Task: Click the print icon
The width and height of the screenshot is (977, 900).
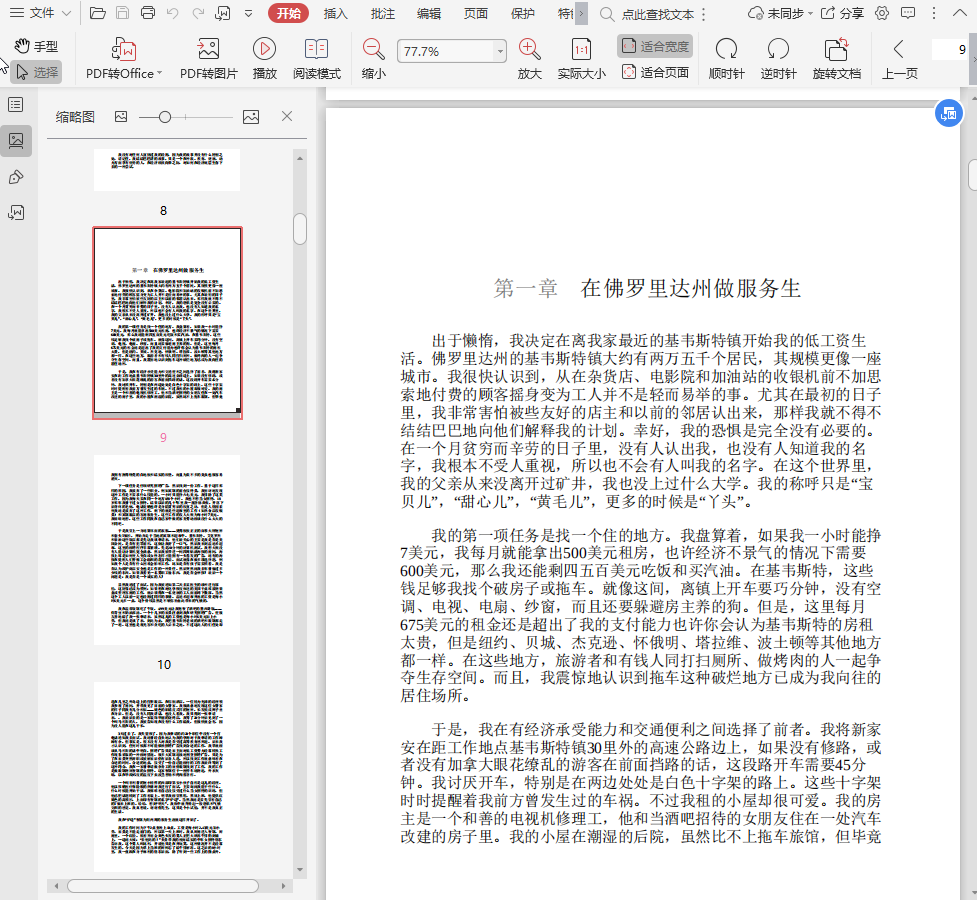Action: coord(148,13)
